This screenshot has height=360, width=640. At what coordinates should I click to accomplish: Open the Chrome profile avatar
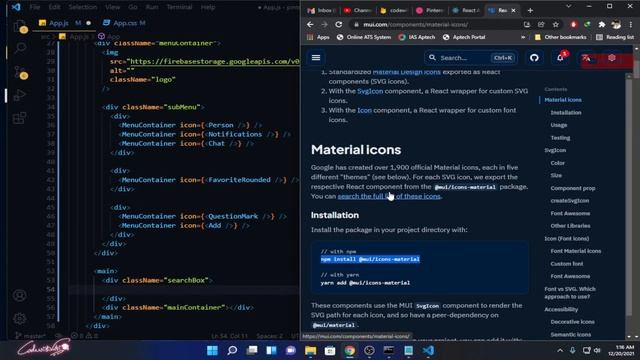(616, 24)
